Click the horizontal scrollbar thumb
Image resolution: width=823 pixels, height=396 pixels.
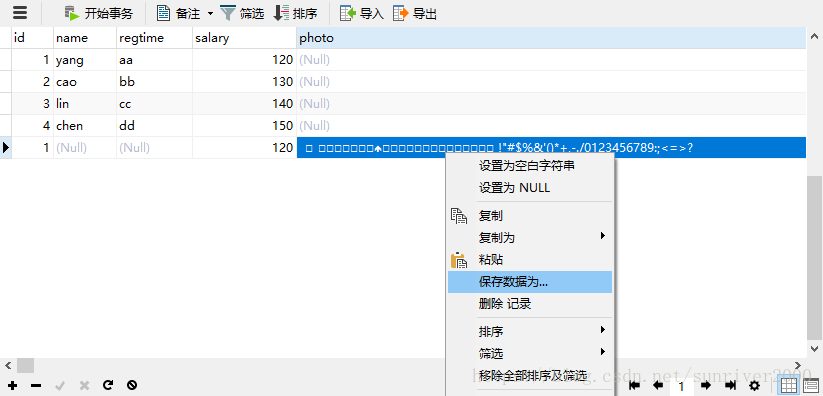pos(25,365)
